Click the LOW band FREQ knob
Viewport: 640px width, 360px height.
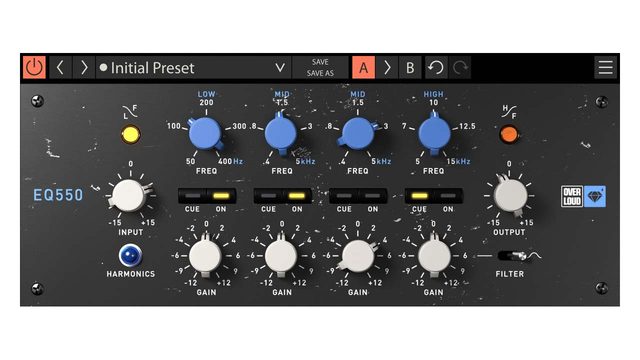pos(205,133)
